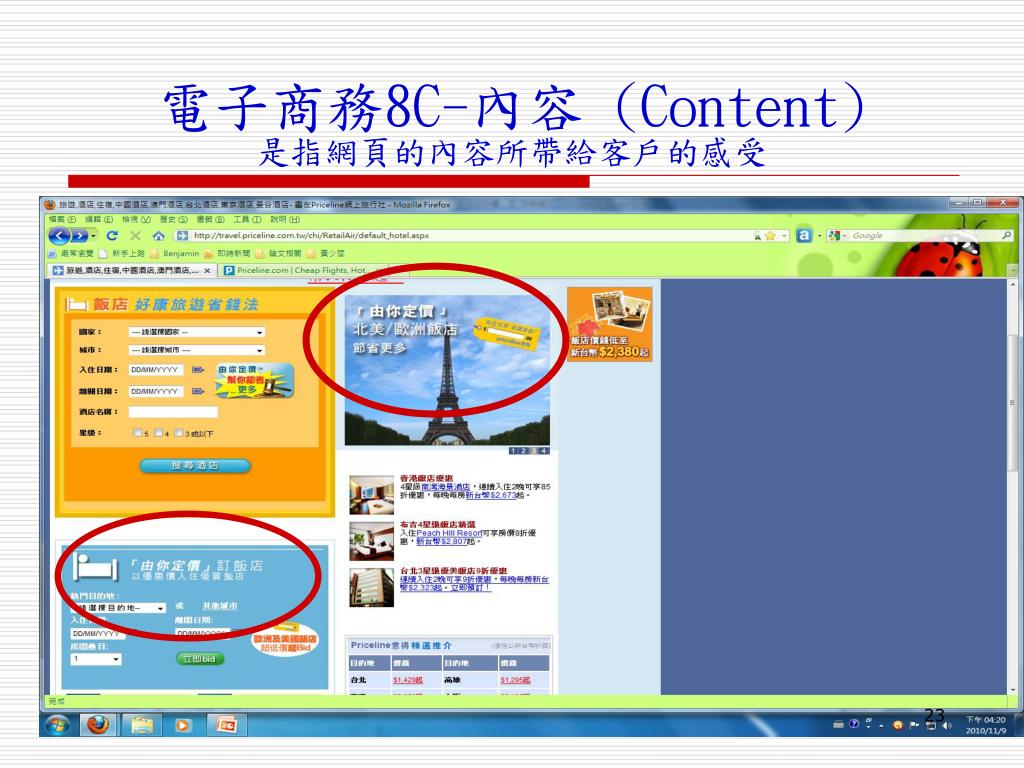Open the 城市 city dropdown
Viewport: 1024px width, 768px height.
click(x=197, y=350)
